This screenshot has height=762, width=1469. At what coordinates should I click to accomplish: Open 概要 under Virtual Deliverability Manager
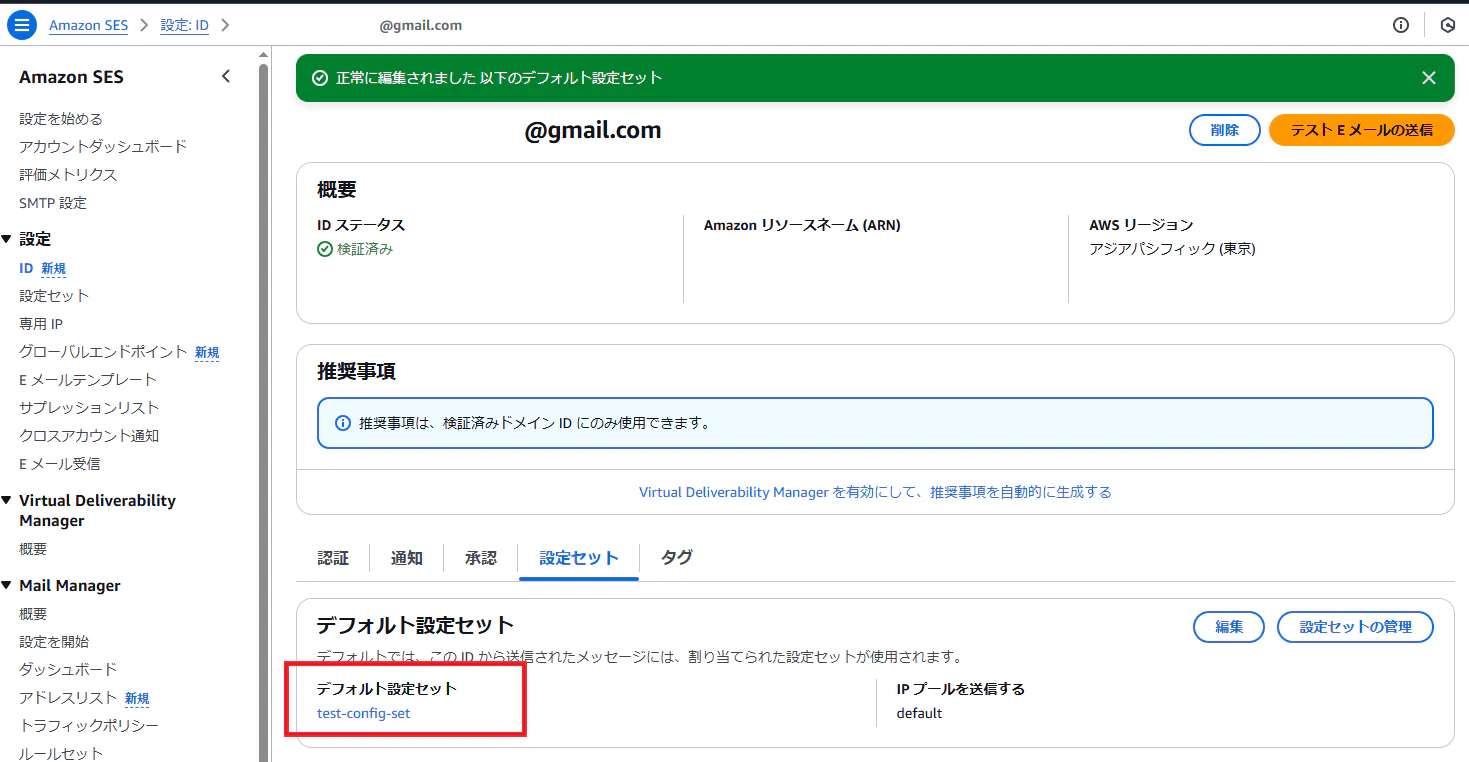33,549
